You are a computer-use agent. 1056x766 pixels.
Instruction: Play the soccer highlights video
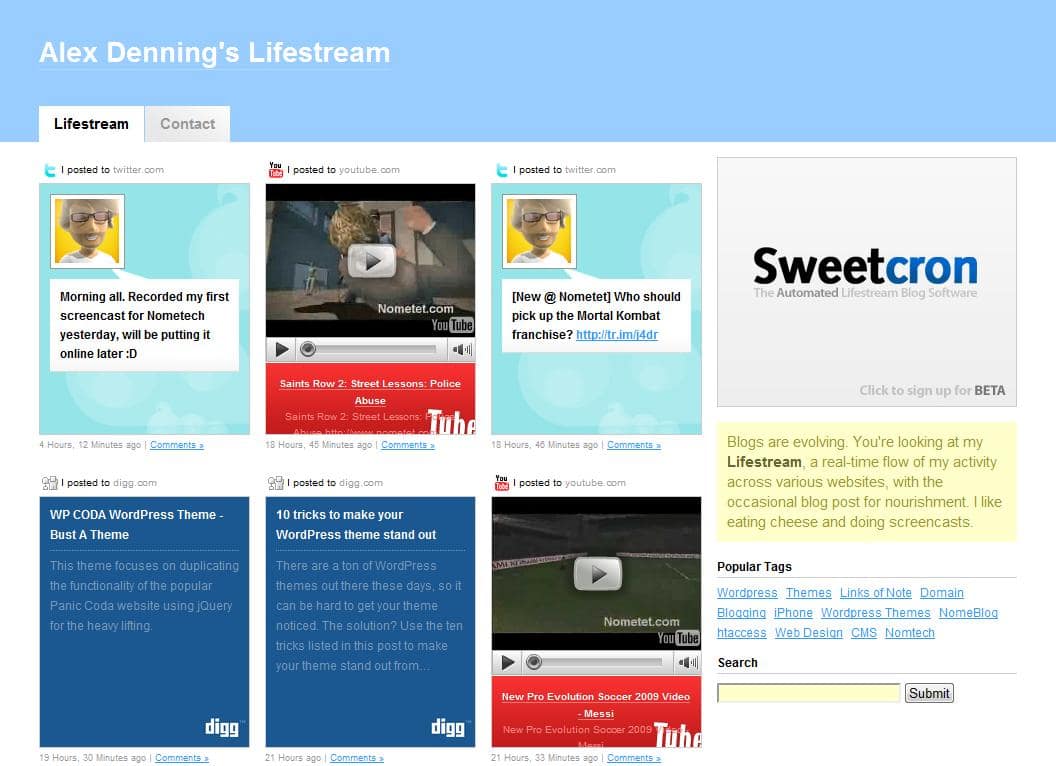coord(597,574)
